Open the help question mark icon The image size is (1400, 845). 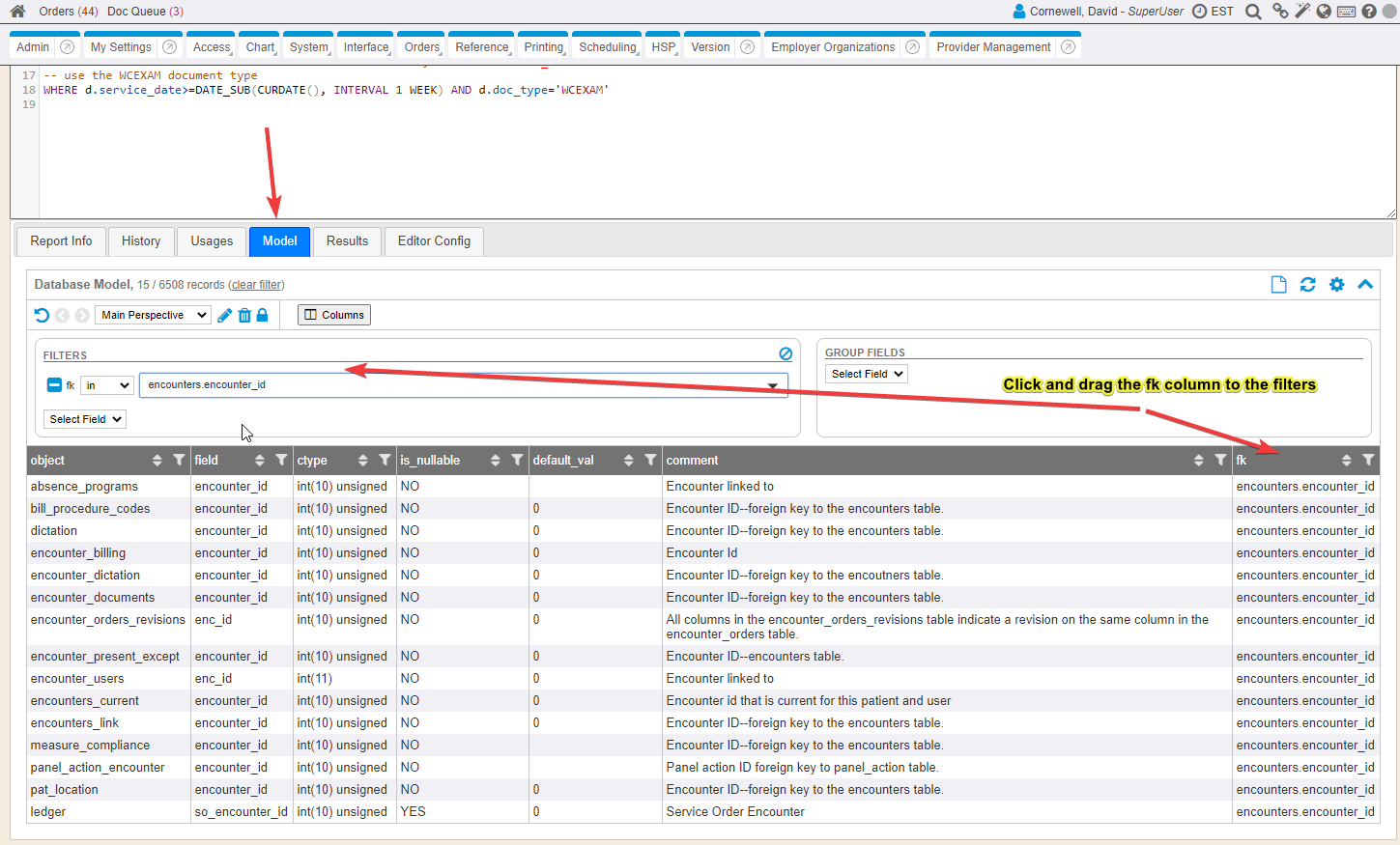(1369, 12)
